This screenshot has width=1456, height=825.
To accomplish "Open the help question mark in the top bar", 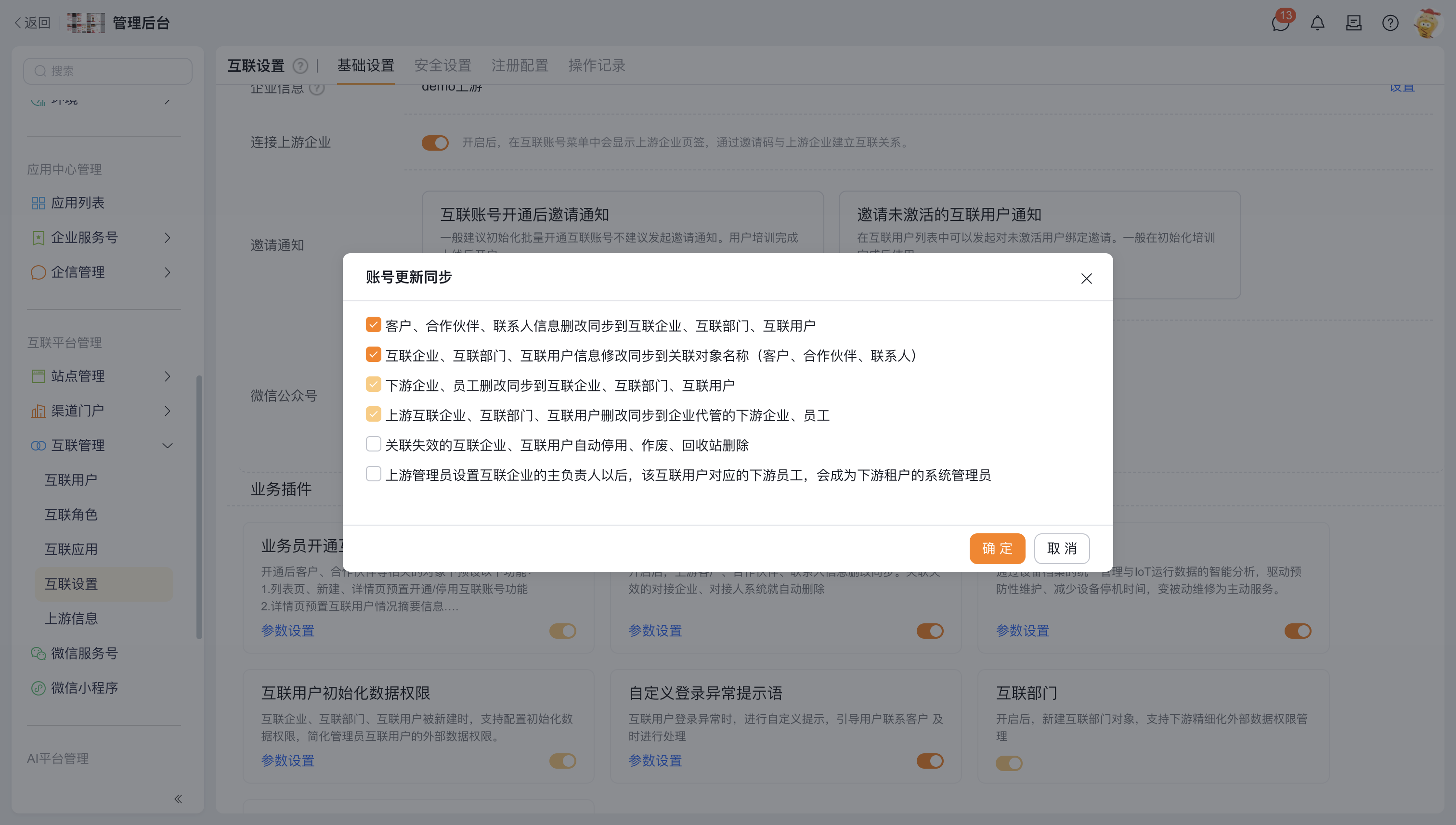I will click(1390, 23).
